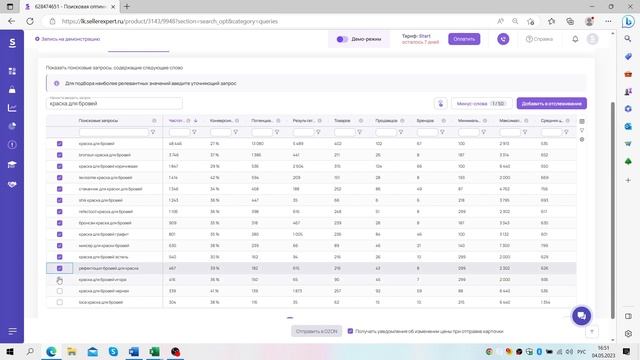Click the Windows Start button
The image size is (640, 360).
click(x=10, y=351)
